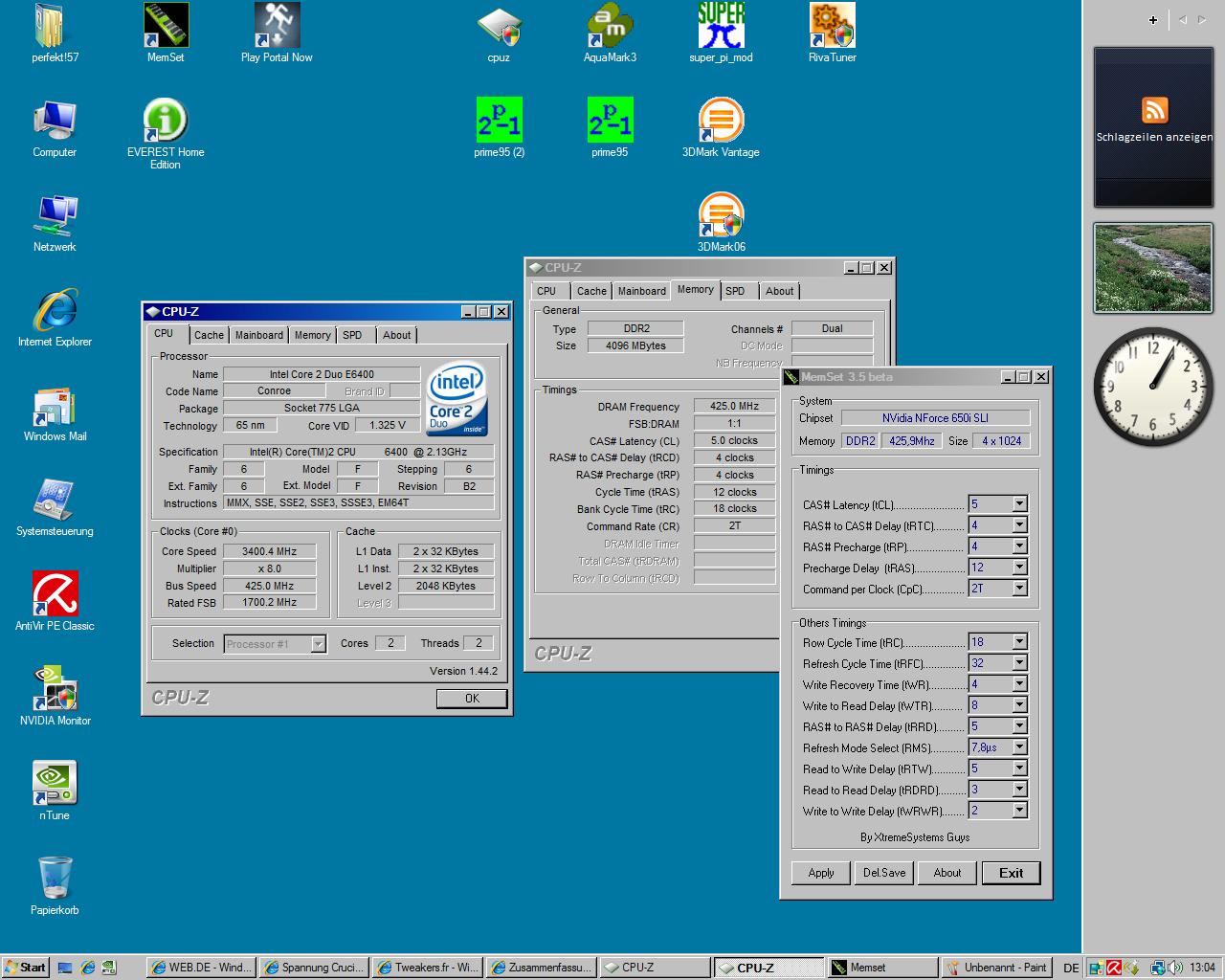Expand the Refresh Mode Select (RMS) dropdown

pos(1019,747)
